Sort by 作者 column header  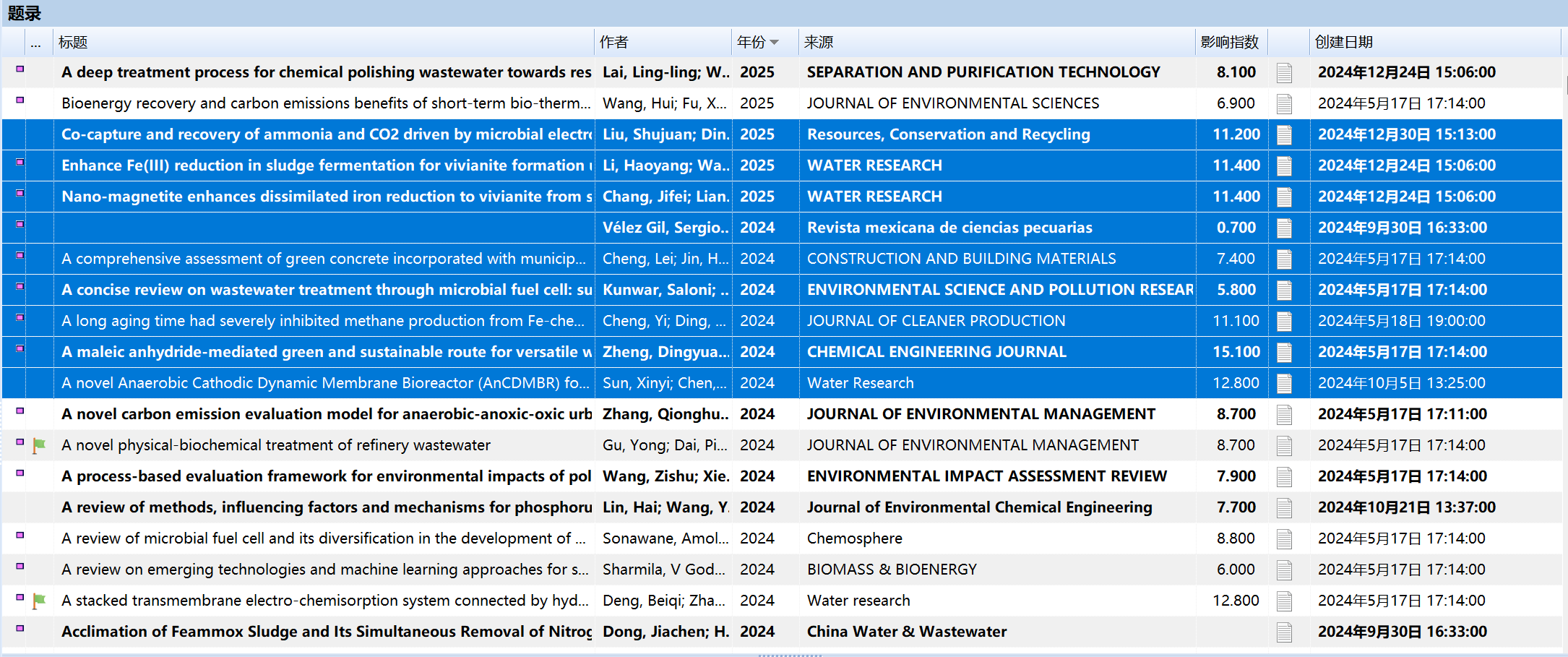click(663, 42)
